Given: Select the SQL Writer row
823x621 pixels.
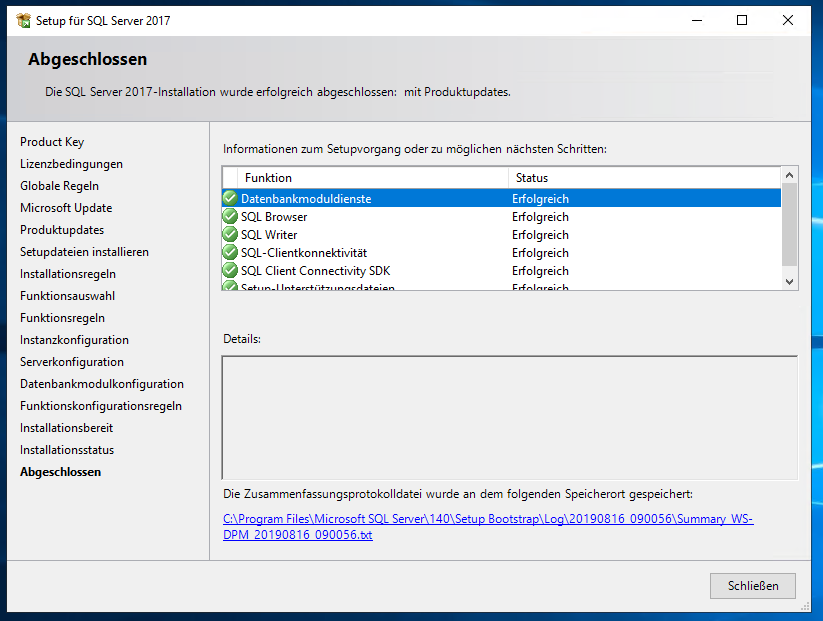Looking at the screenshot, I should (502, 235).
